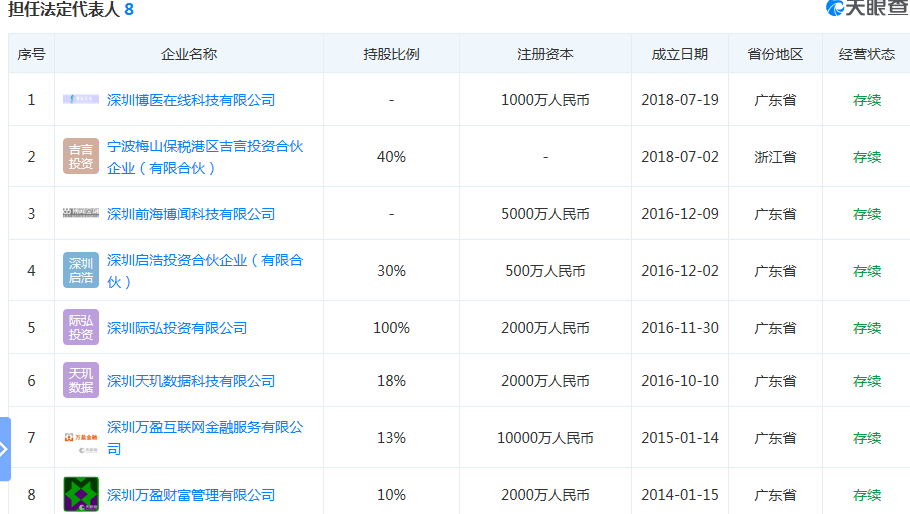
Task: Open 深圳博医在线科技有限公司 company link
Action: 190,100
